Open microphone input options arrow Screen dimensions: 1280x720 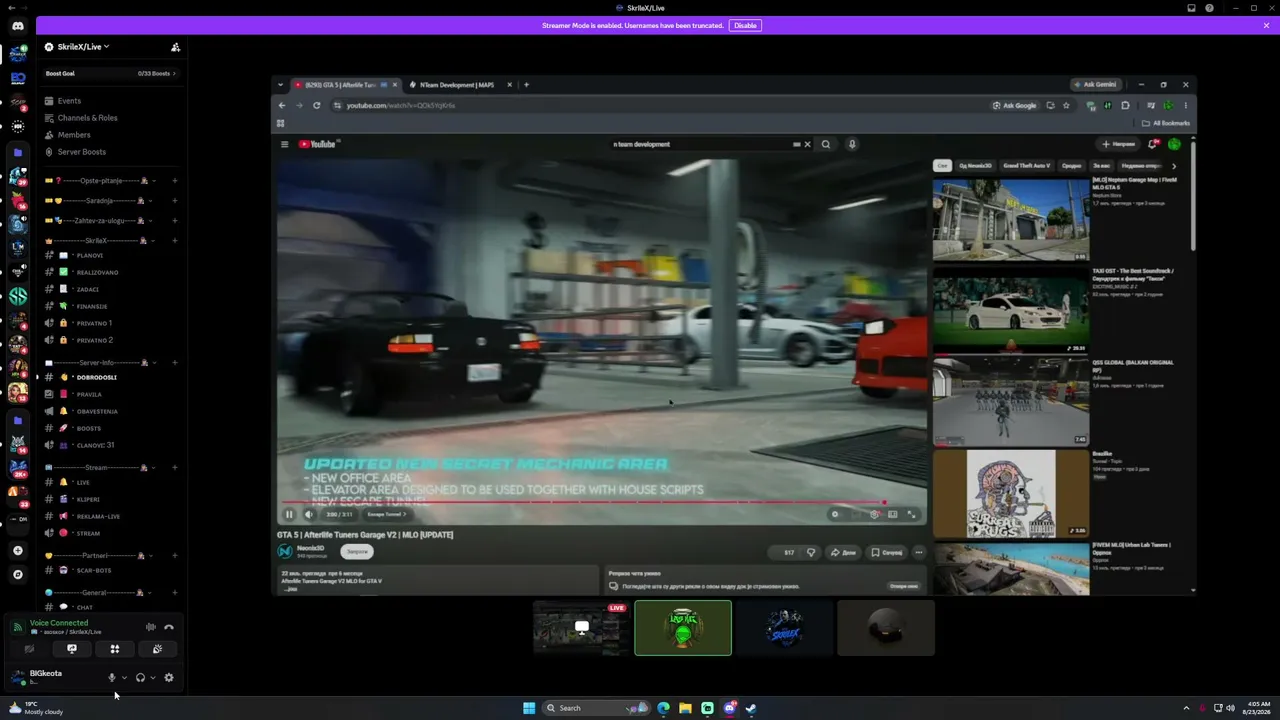tap(124, 677)
